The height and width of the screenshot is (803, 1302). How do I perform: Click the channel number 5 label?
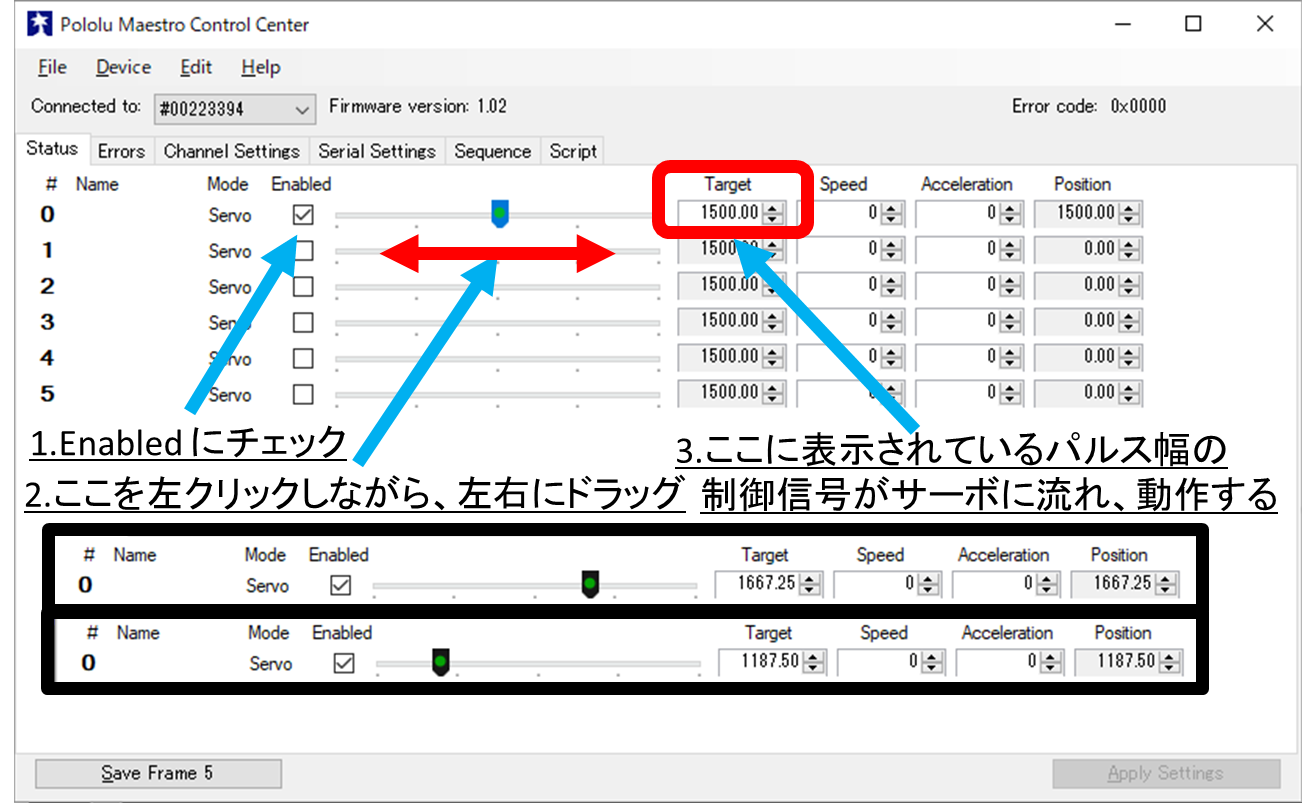pyautogui.click(x=48, y=394)
